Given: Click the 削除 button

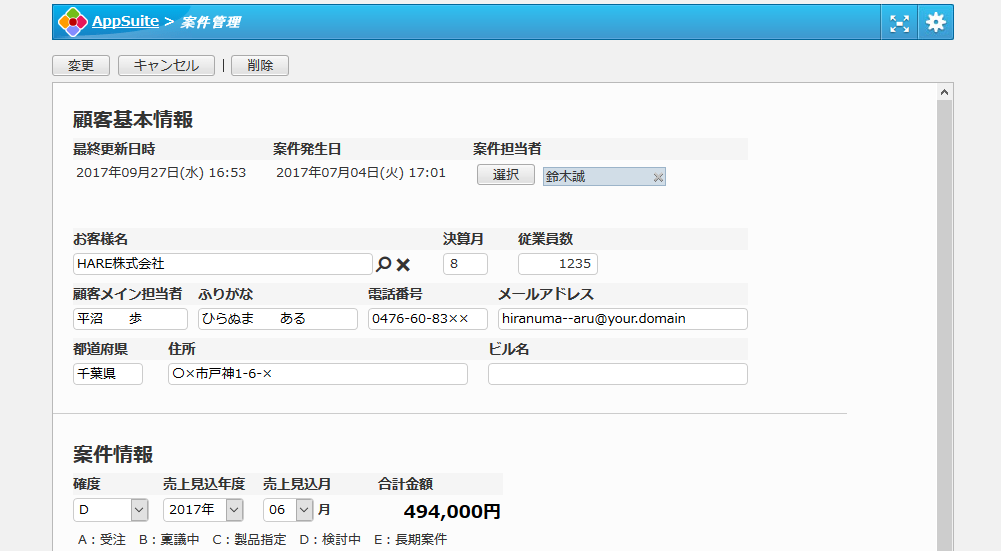Looking at the screenshot, I should click(260, 65).
